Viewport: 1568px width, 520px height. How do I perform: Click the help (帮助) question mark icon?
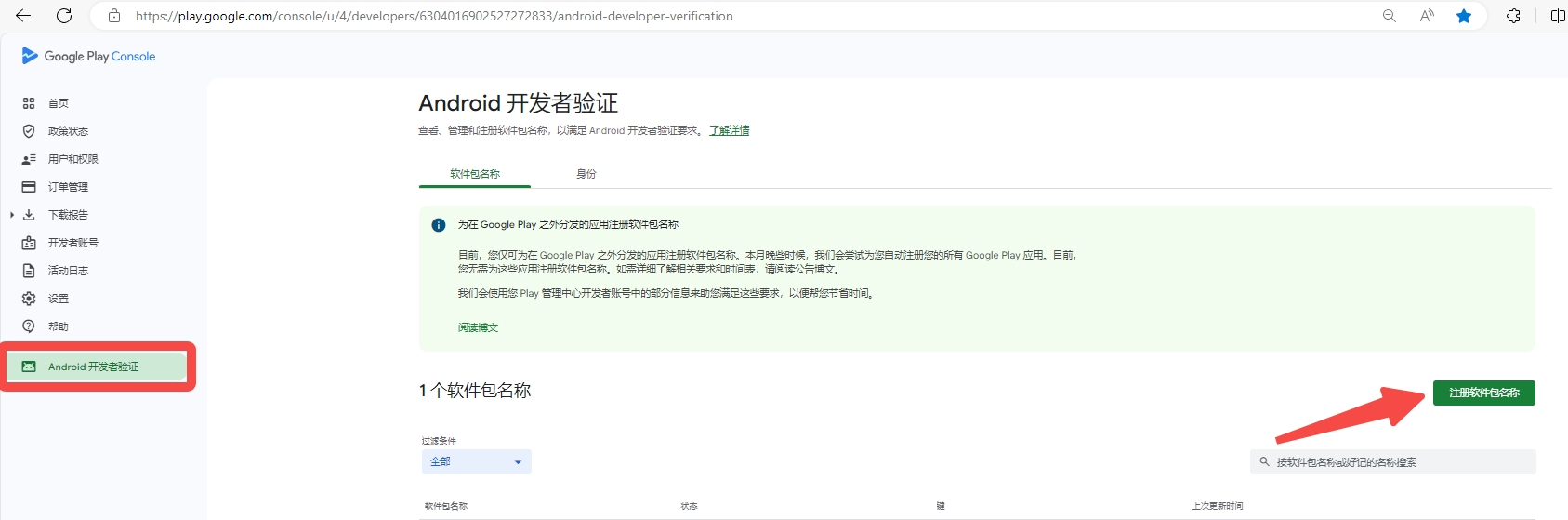tap(29, 327)
